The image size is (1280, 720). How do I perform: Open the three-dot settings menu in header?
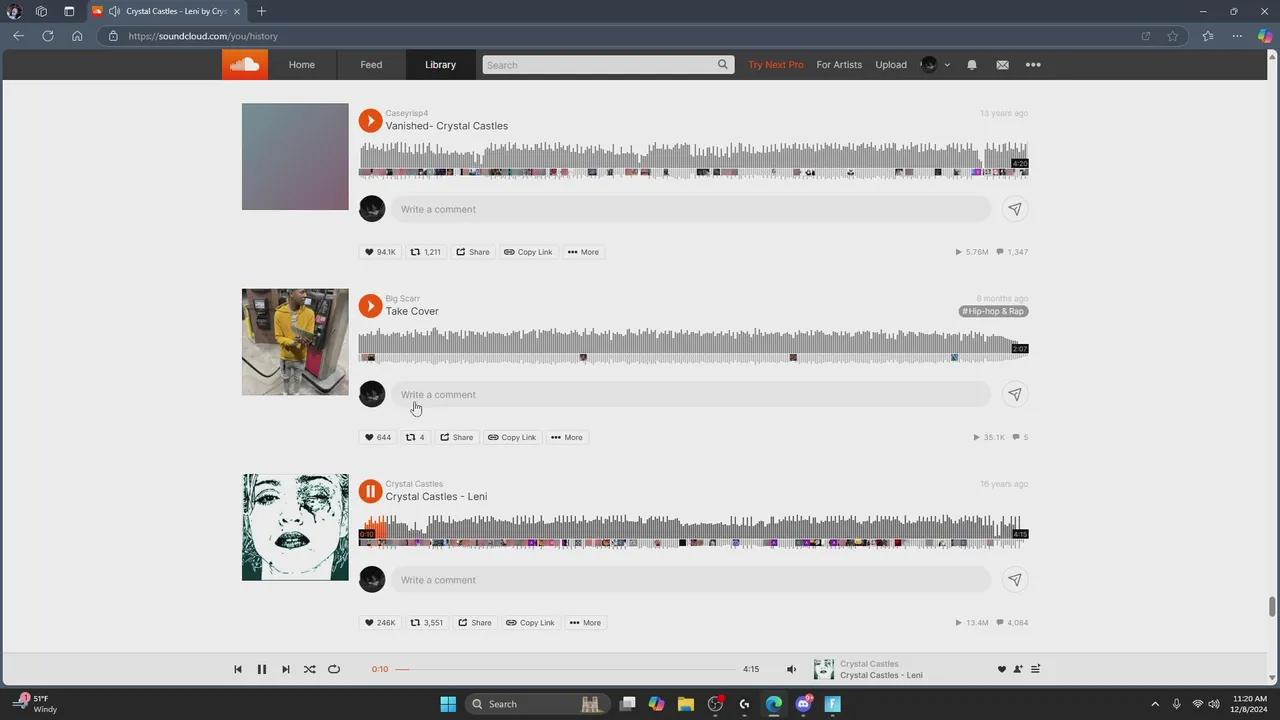point(1033,65)
